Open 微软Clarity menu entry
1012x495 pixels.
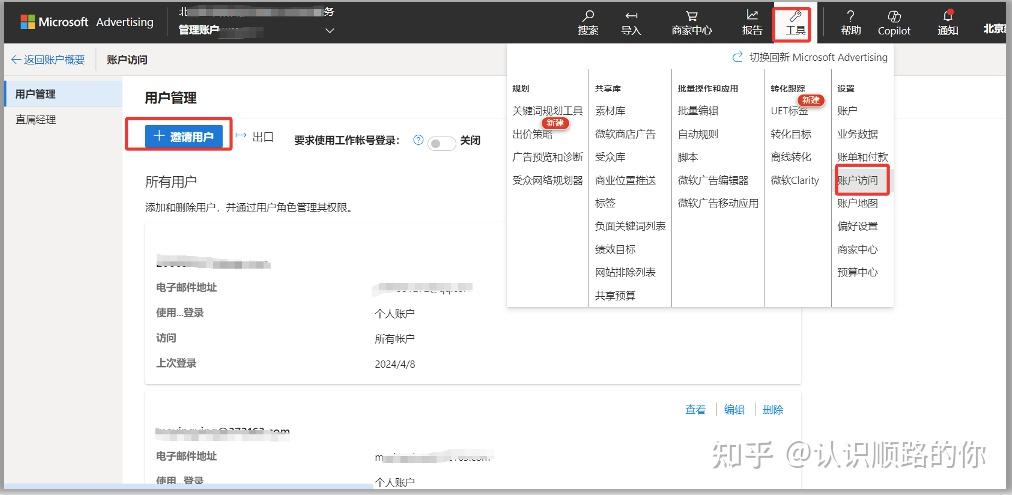(x=794, y=180)
